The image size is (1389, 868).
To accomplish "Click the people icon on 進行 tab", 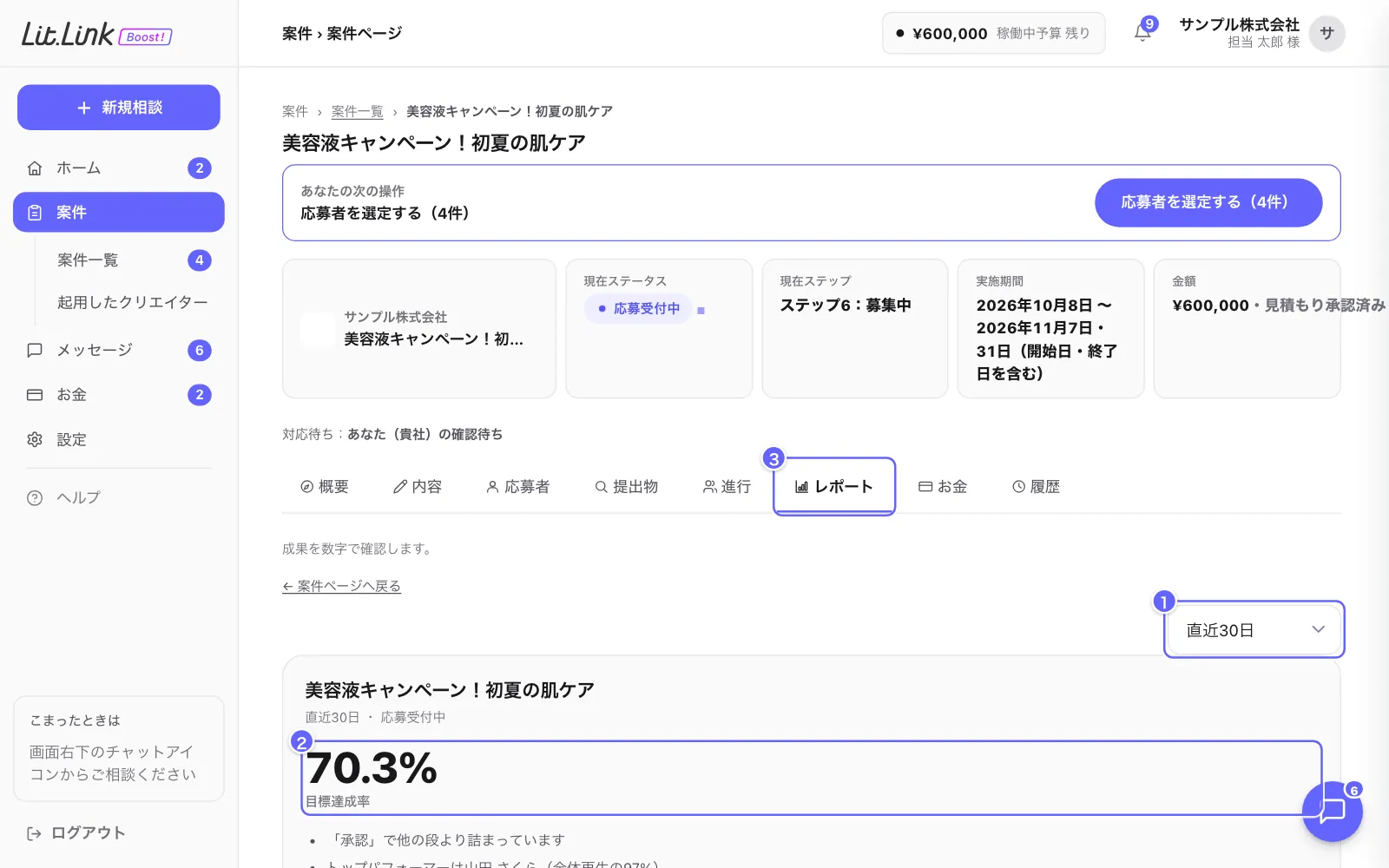I will tap(709, 487).
